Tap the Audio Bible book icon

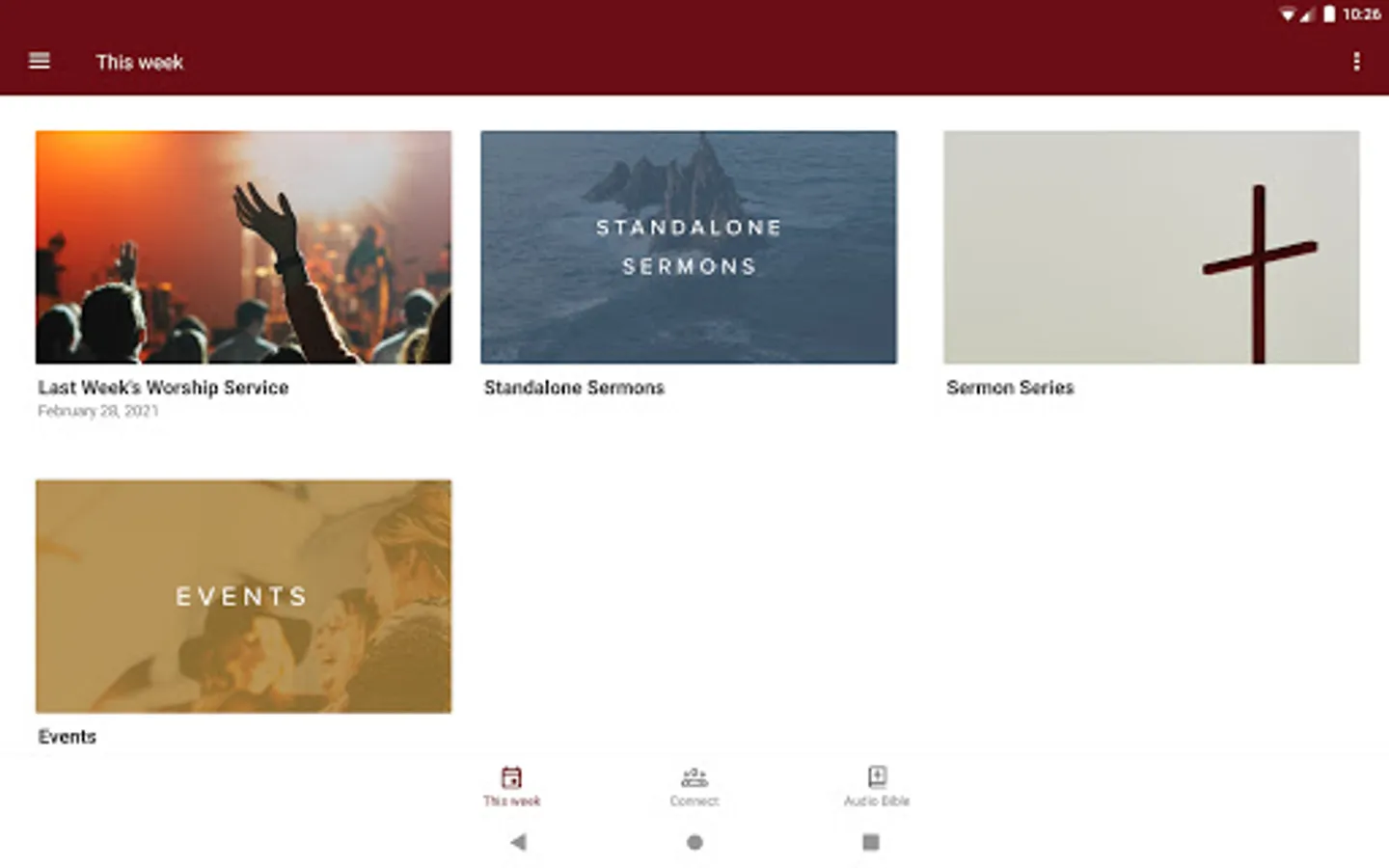[x=877, y=776]
